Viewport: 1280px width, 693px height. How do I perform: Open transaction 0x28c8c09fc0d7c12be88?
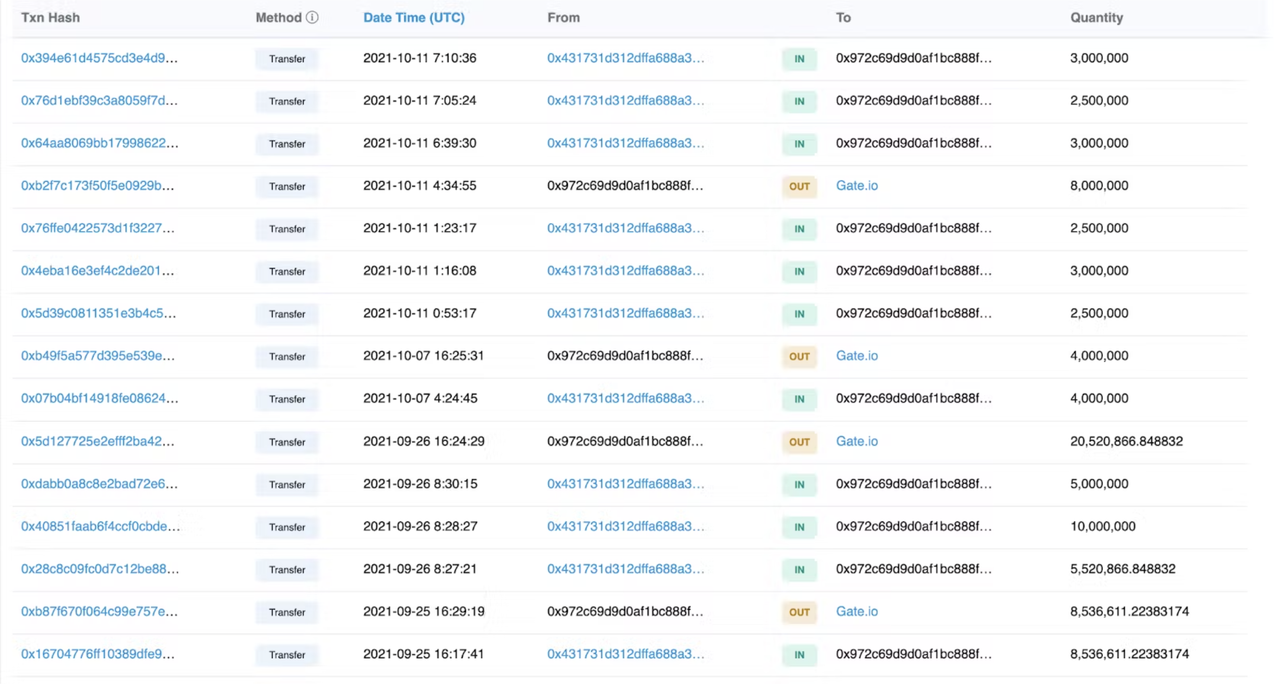click(x=100, y=569)
